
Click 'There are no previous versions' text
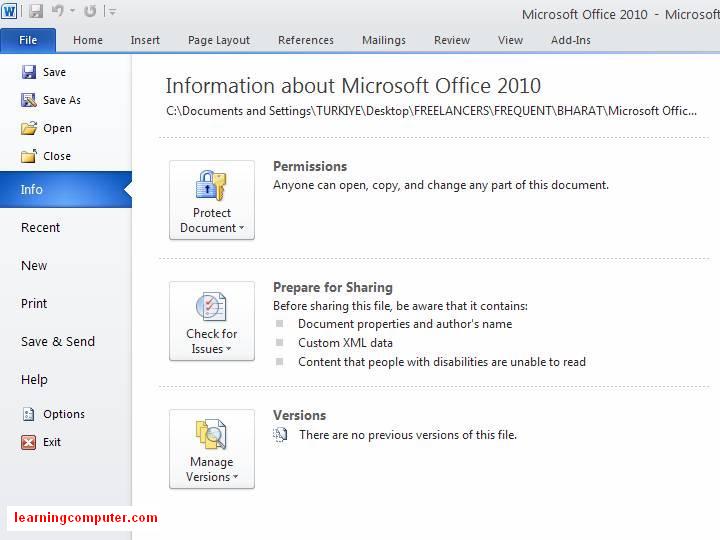[x=408, y=435]
